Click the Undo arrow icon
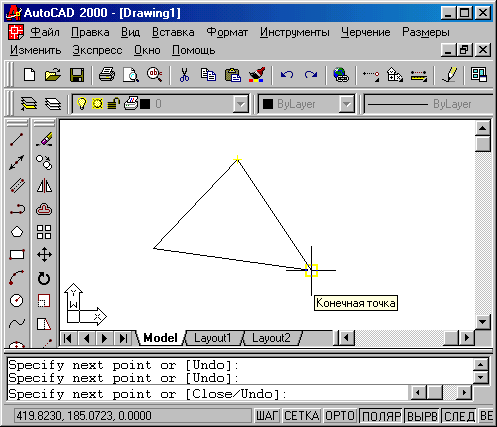497x427 pixels. pyautogui.click(x=287, y=75)
